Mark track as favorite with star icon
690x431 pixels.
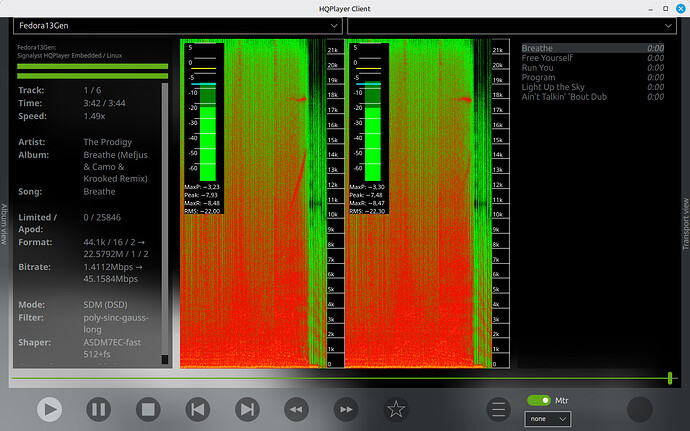(x=396, y=409)
